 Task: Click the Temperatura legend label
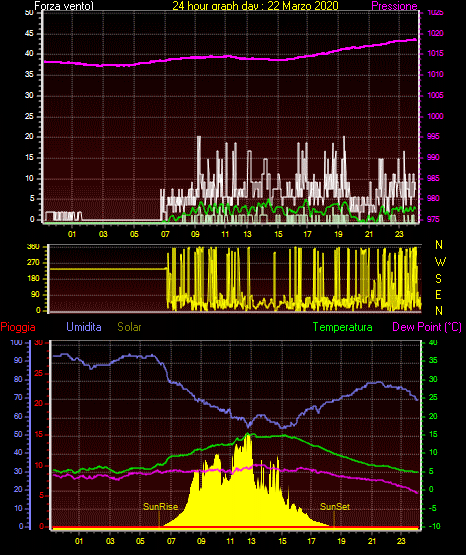tap(342, 327)
